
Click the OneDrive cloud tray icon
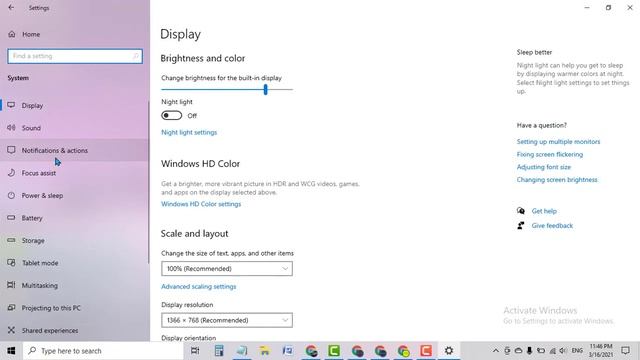coord(518,351)
